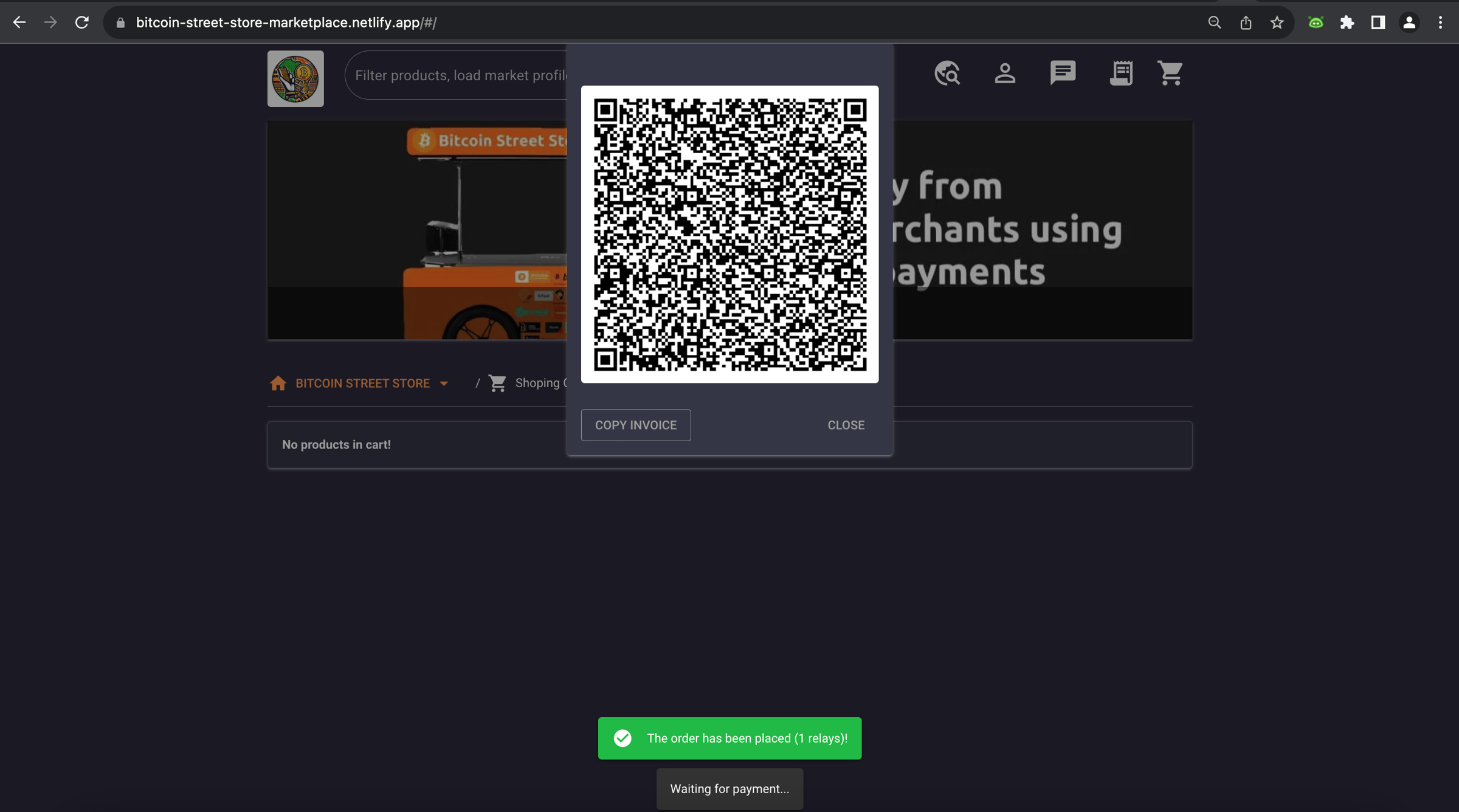Expand the Bitcoin Street Store dropdown arrow
Screen dimensions: 1459x812
(x=444, y=384)
